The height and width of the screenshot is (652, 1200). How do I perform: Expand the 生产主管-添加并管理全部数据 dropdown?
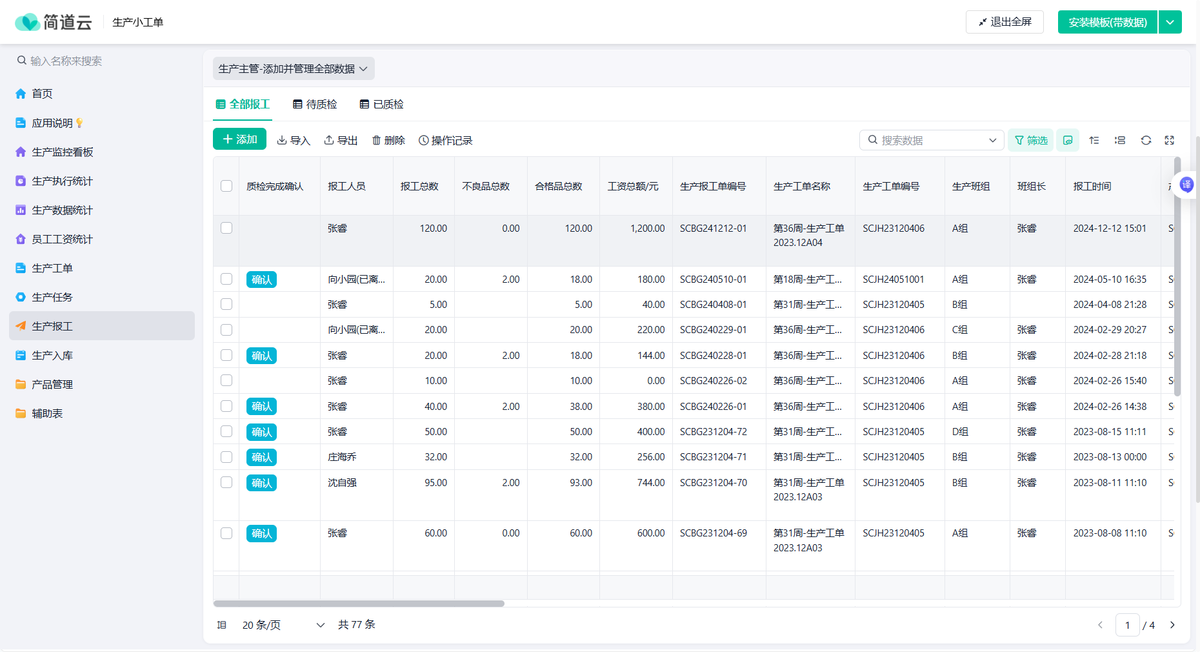click(294, 69)
